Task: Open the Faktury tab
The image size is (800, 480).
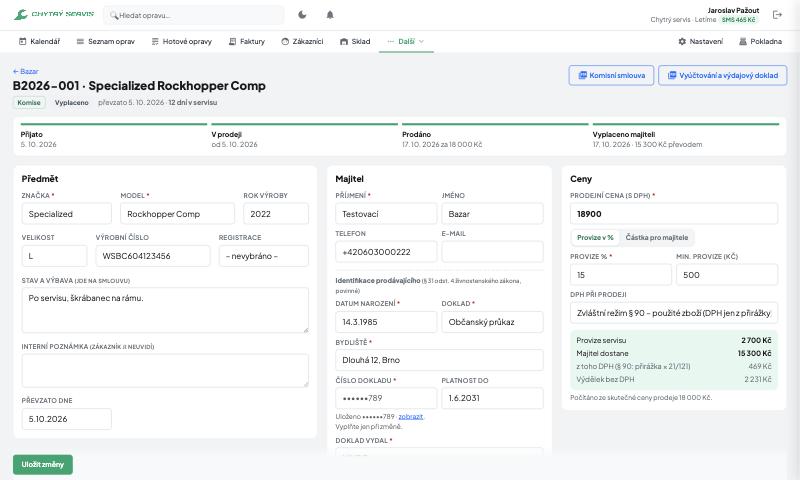Action: 247,41
